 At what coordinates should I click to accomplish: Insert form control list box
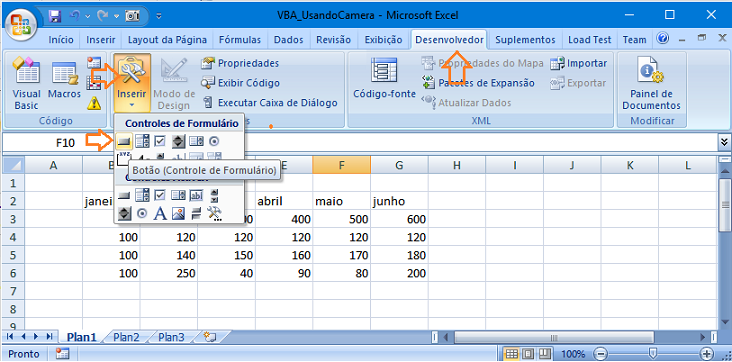tap(196, 141)
